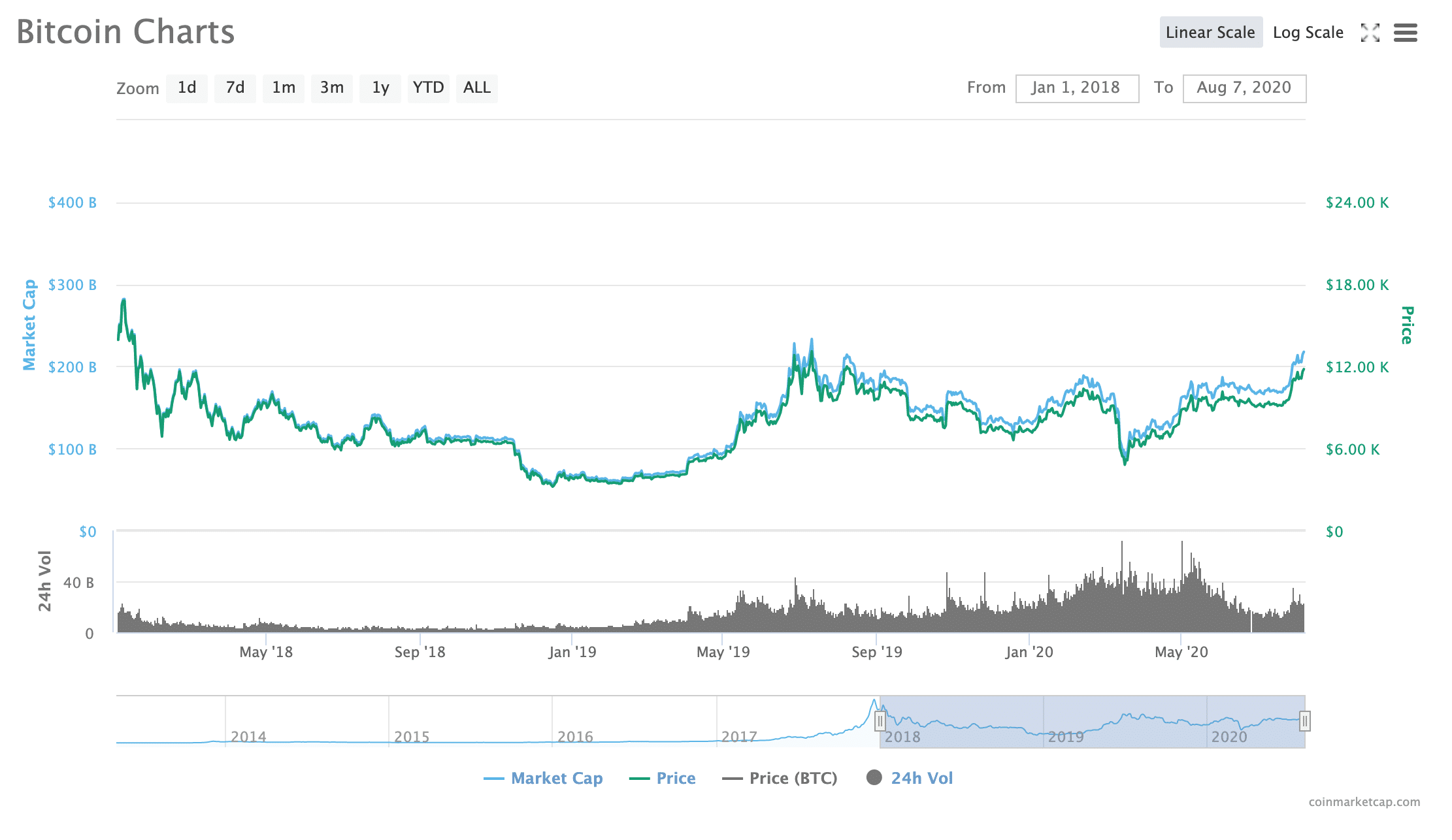
Task: Select Linear Scale option
Action: point(1210,33)
